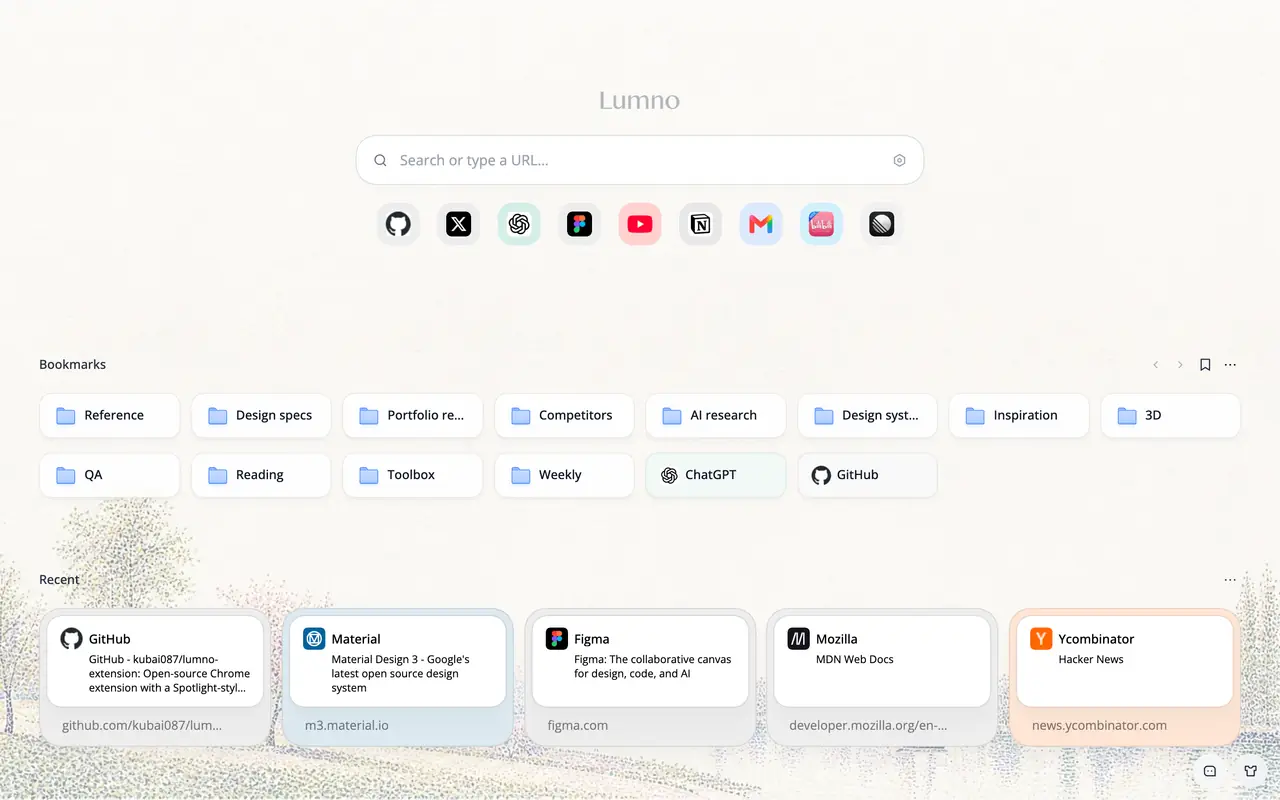The image size is (1280, 800).
Task: Open the Reading bookmark folder
Action: pos(261,475)
